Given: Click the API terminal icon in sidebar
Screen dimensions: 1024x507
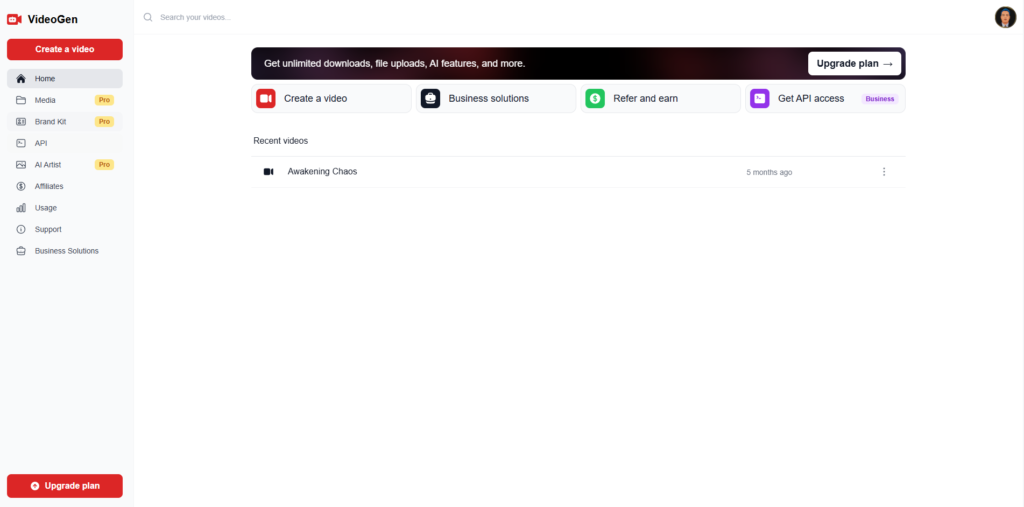Looking at the screenshot, I should [21, 143].
